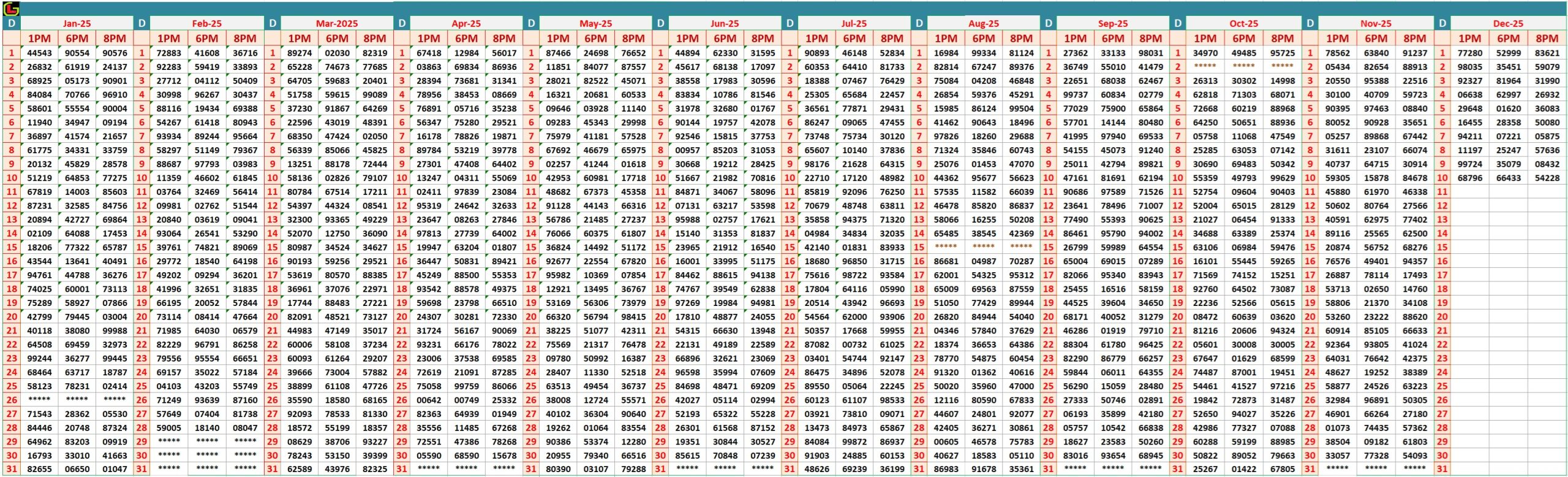The height and width of the screenshot is (477, 1568).
Task: Select the Apr-25 cell 64002
Action: pos(504,234)
